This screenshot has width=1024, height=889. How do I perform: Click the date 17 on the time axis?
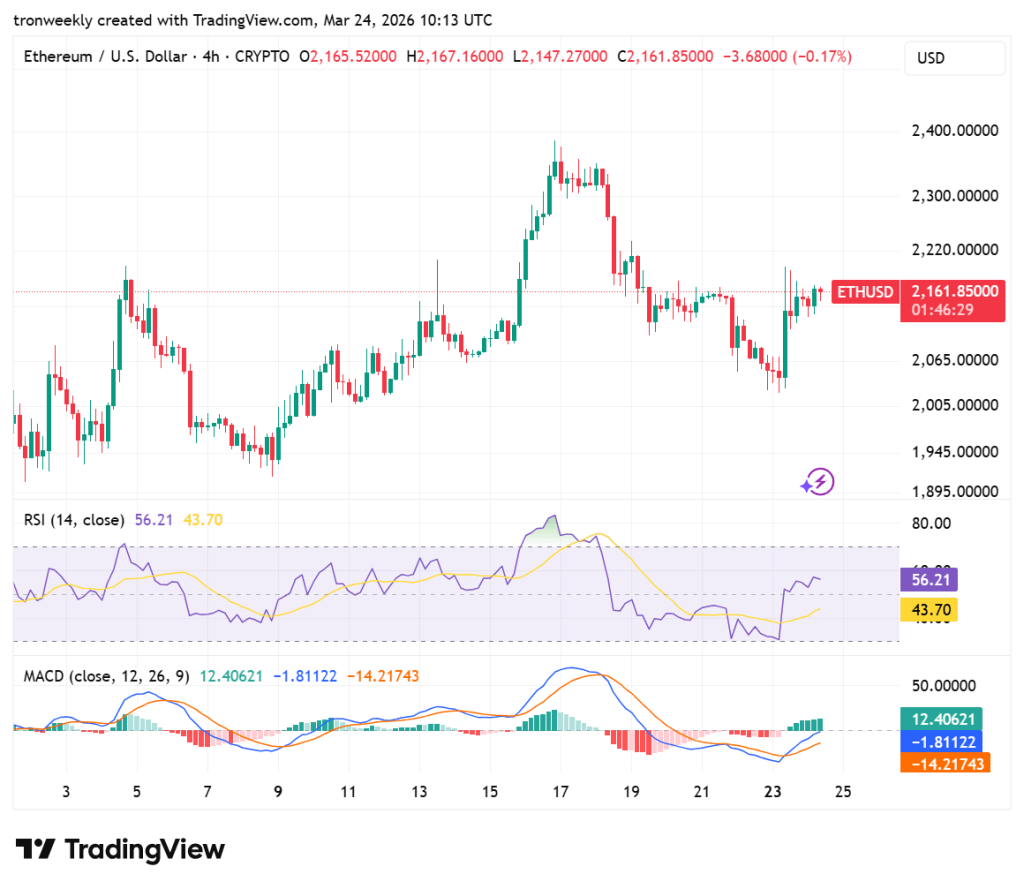560,792
